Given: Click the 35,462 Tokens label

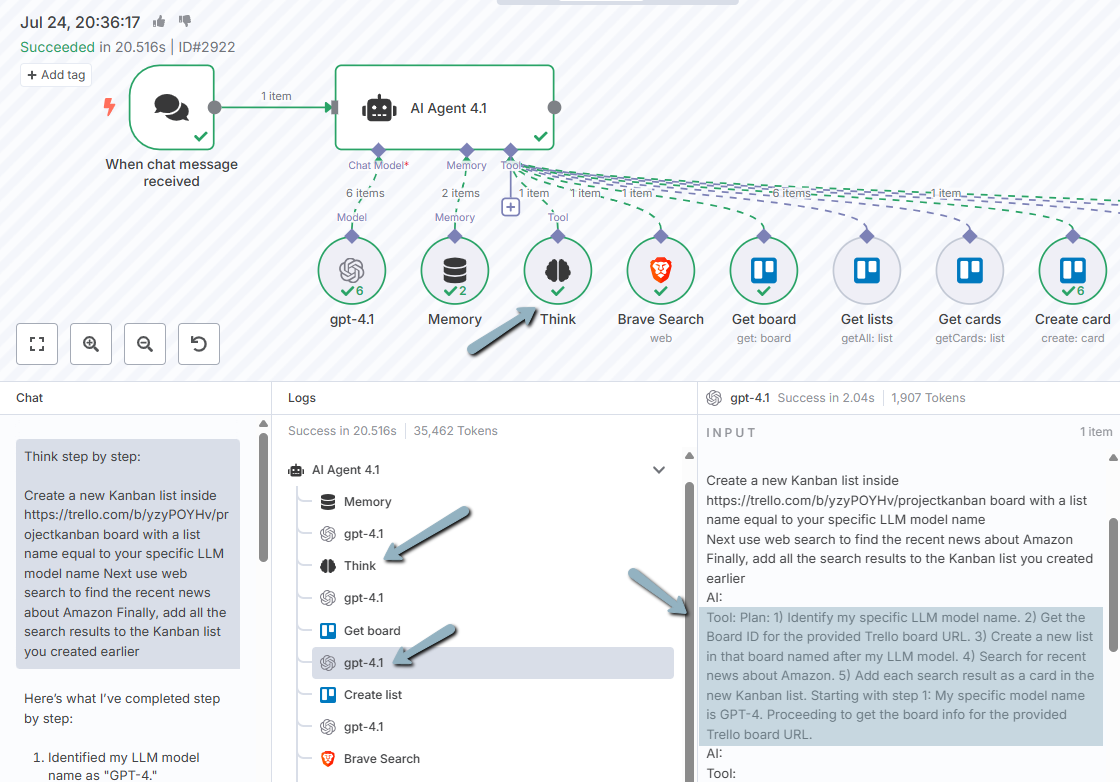Looking at the screenshot, I should point(456,431).
